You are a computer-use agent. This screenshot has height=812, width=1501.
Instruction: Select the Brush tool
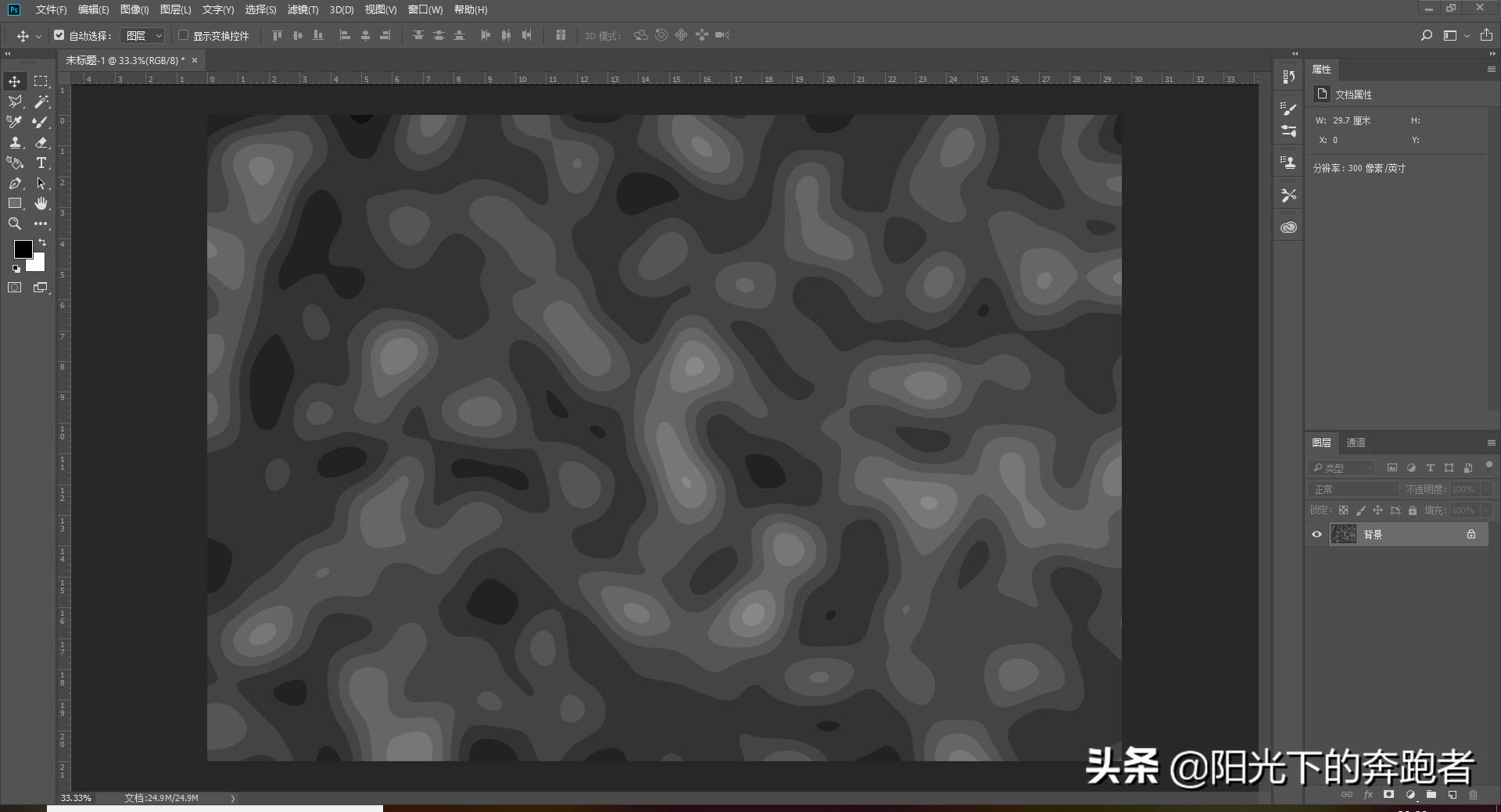pos(41,122)
